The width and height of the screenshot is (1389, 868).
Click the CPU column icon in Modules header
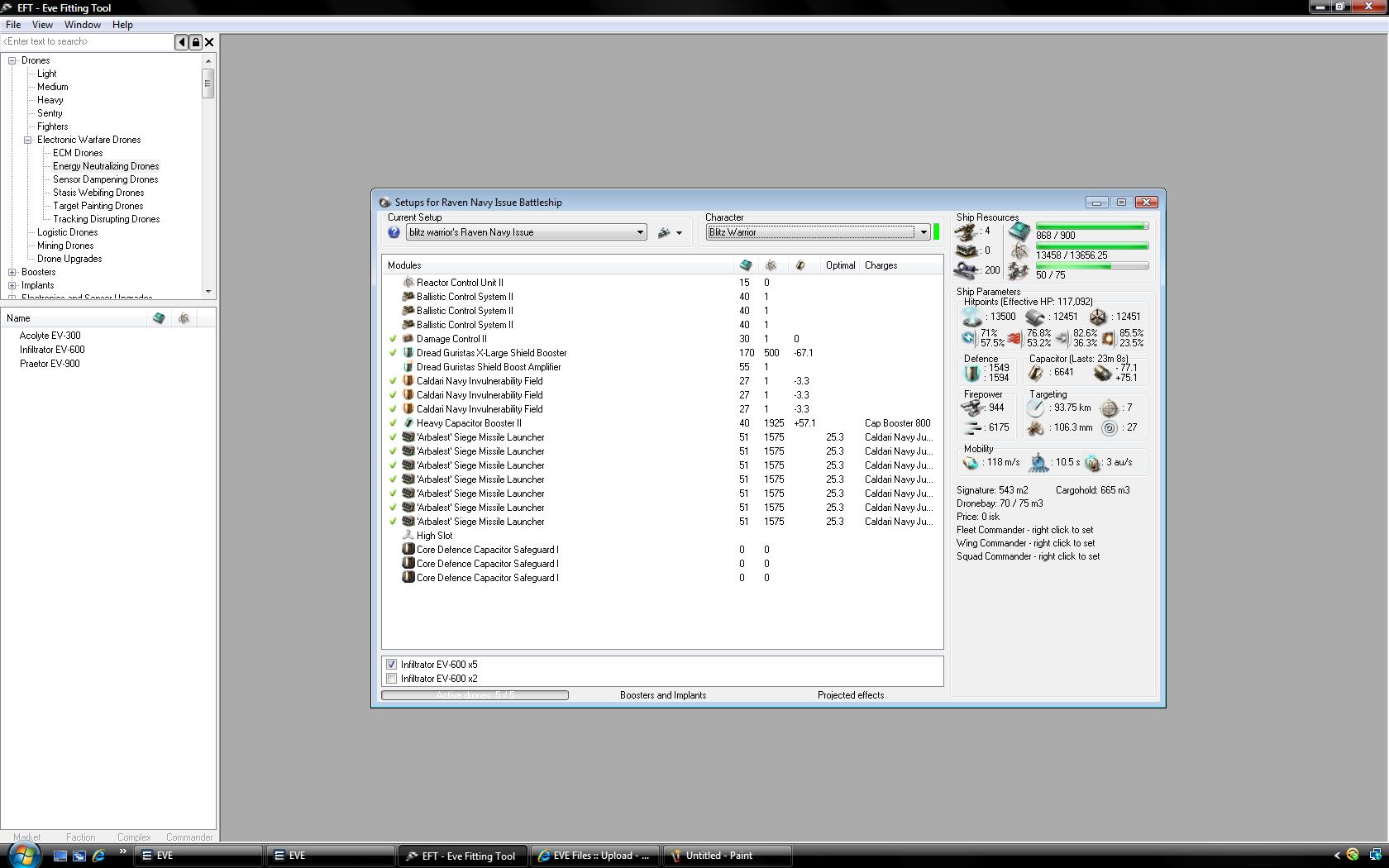pyautogui.click(x=746, y=265)
